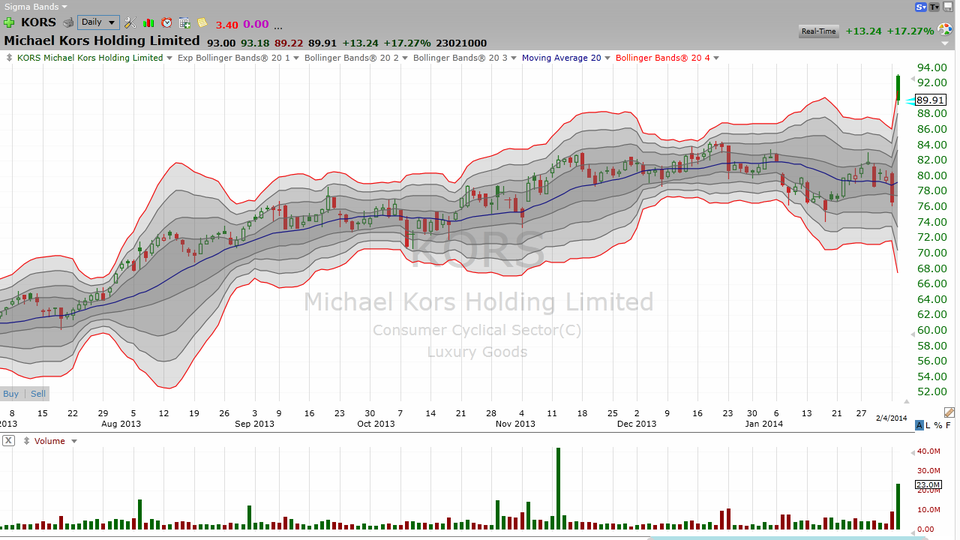Click the magenta 0.00 value
The height and width of the screenshot is (540, 960).
point(256,24)
